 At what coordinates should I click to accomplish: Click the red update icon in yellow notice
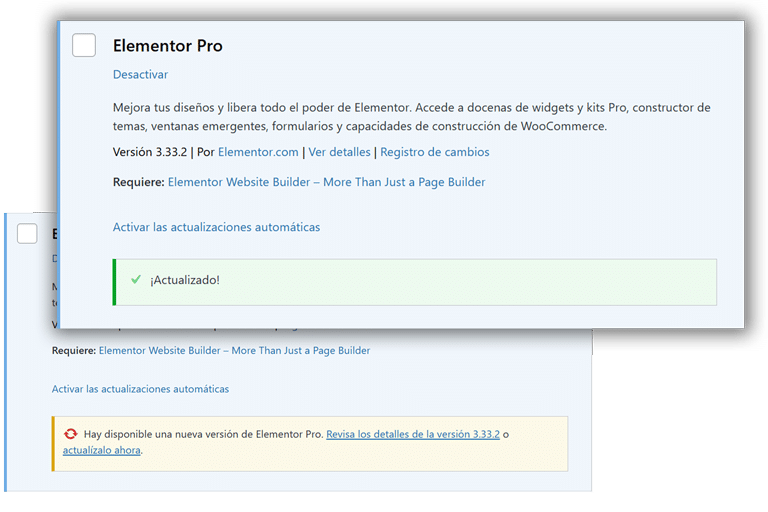click(70, 434)
